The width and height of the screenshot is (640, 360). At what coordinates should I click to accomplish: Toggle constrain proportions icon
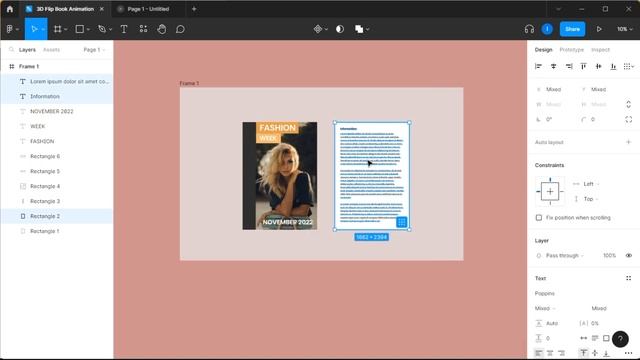(x=629, y=104)
